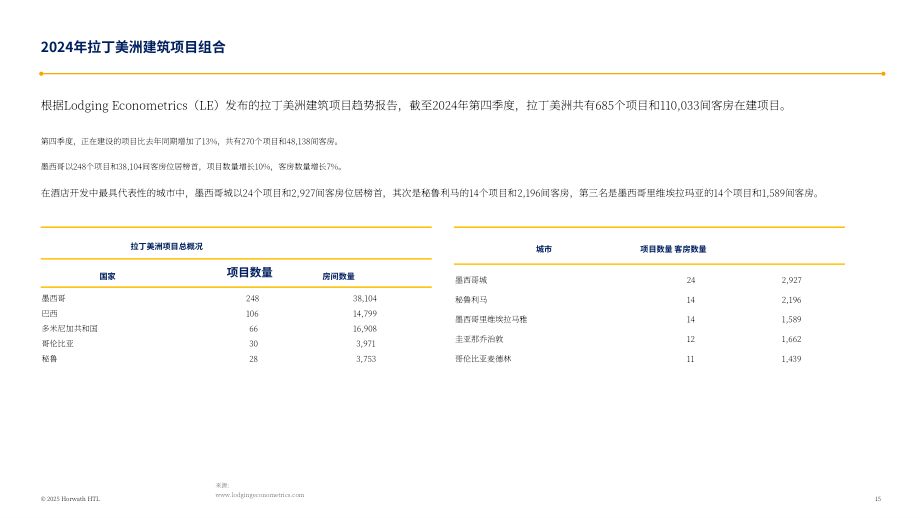
Task: Click the © 2025 Horwath HTL footer text
Action: 70,499
